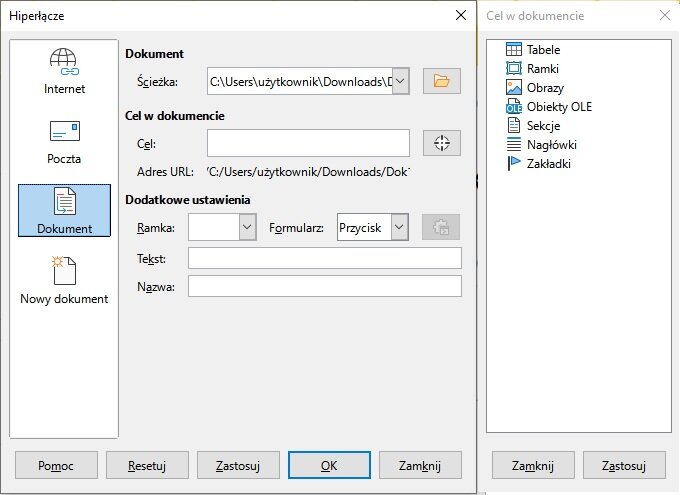Select the Internet hyperlink type
Screen dimensions: 680x495
(64, 71)
